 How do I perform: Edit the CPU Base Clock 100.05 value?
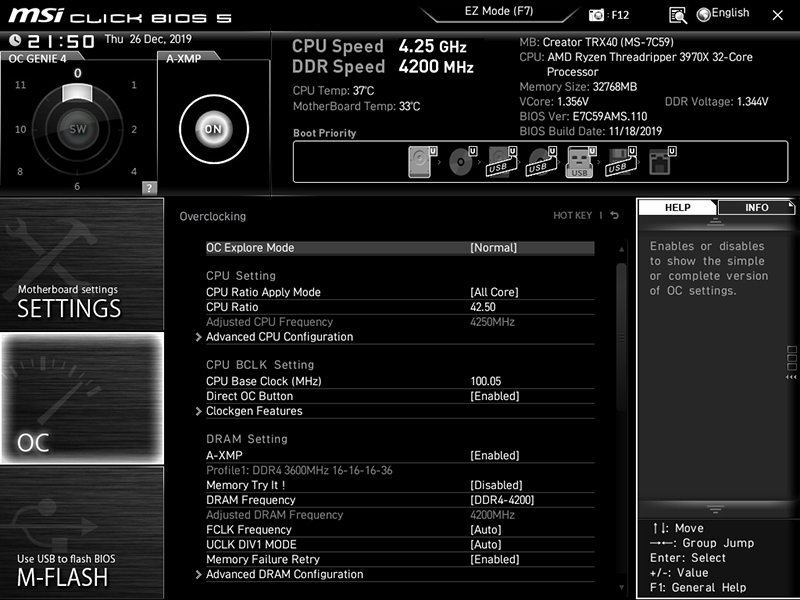[485, 381]
